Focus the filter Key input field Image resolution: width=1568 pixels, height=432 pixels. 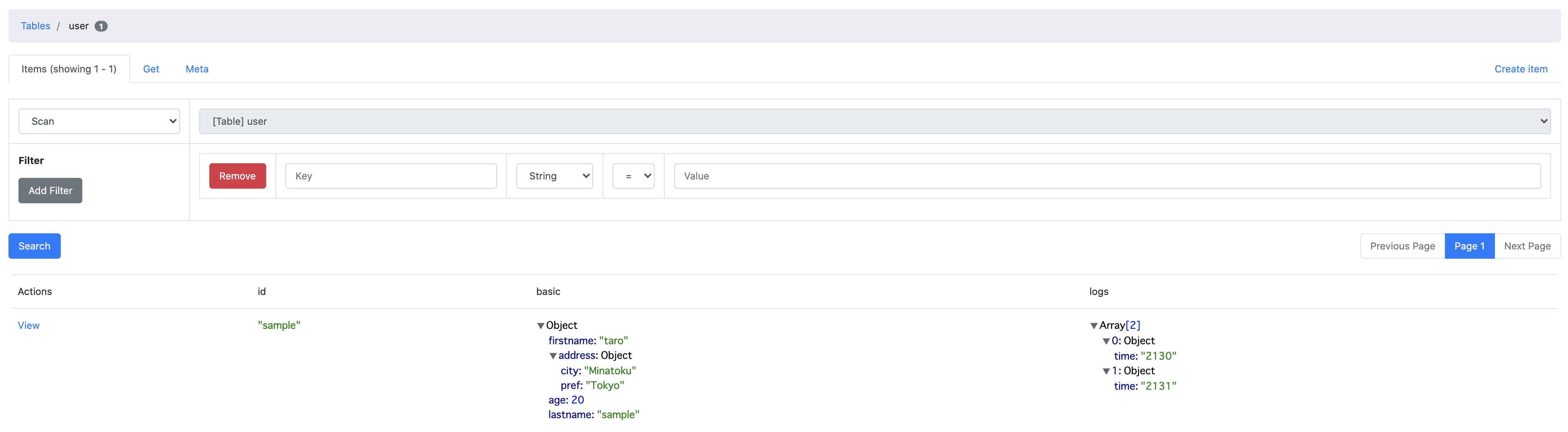point(391,176)
